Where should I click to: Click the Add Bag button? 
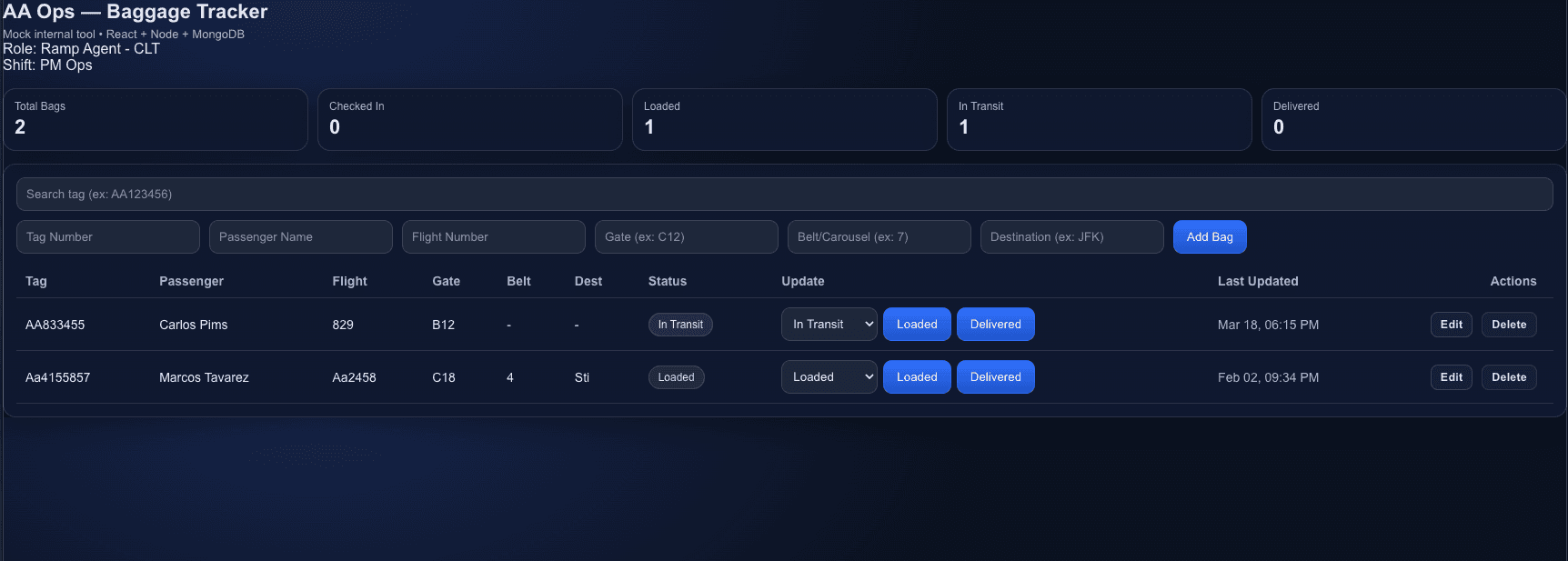point(1210,236)
